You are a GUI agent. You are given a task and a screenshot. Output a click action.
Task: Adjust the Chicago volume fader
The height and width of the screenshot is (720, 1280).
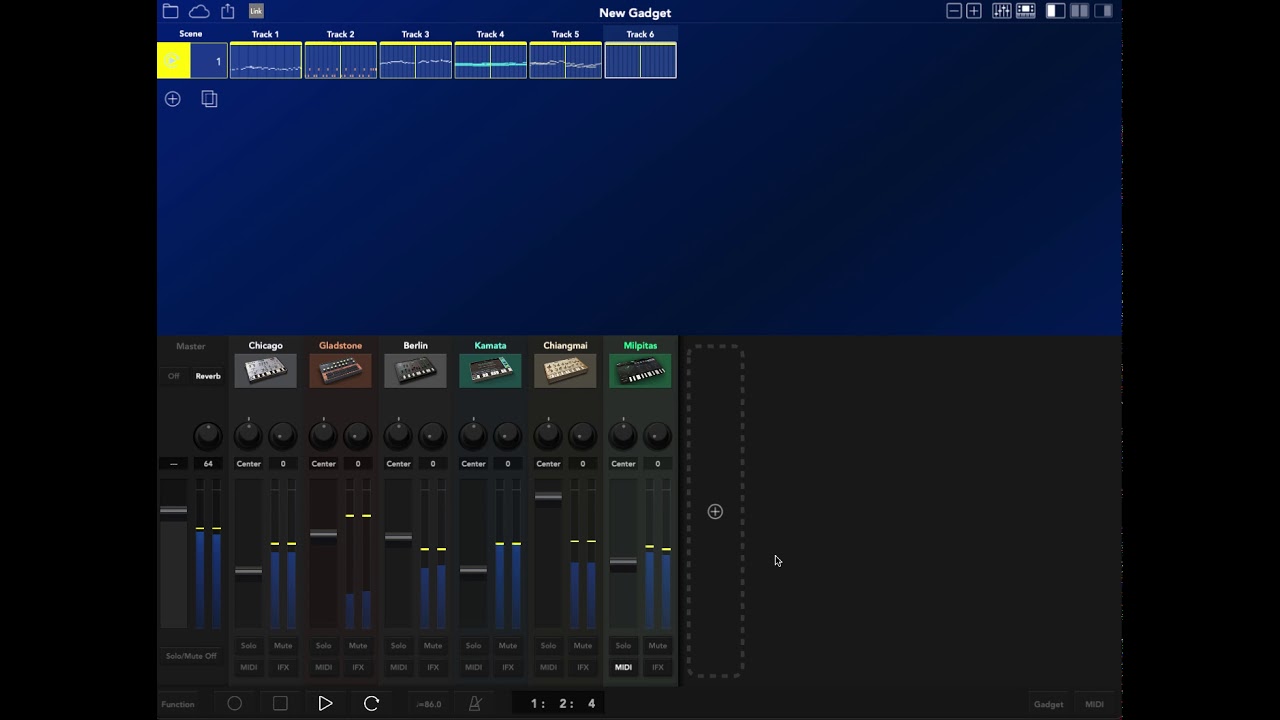tap(248, 572)
